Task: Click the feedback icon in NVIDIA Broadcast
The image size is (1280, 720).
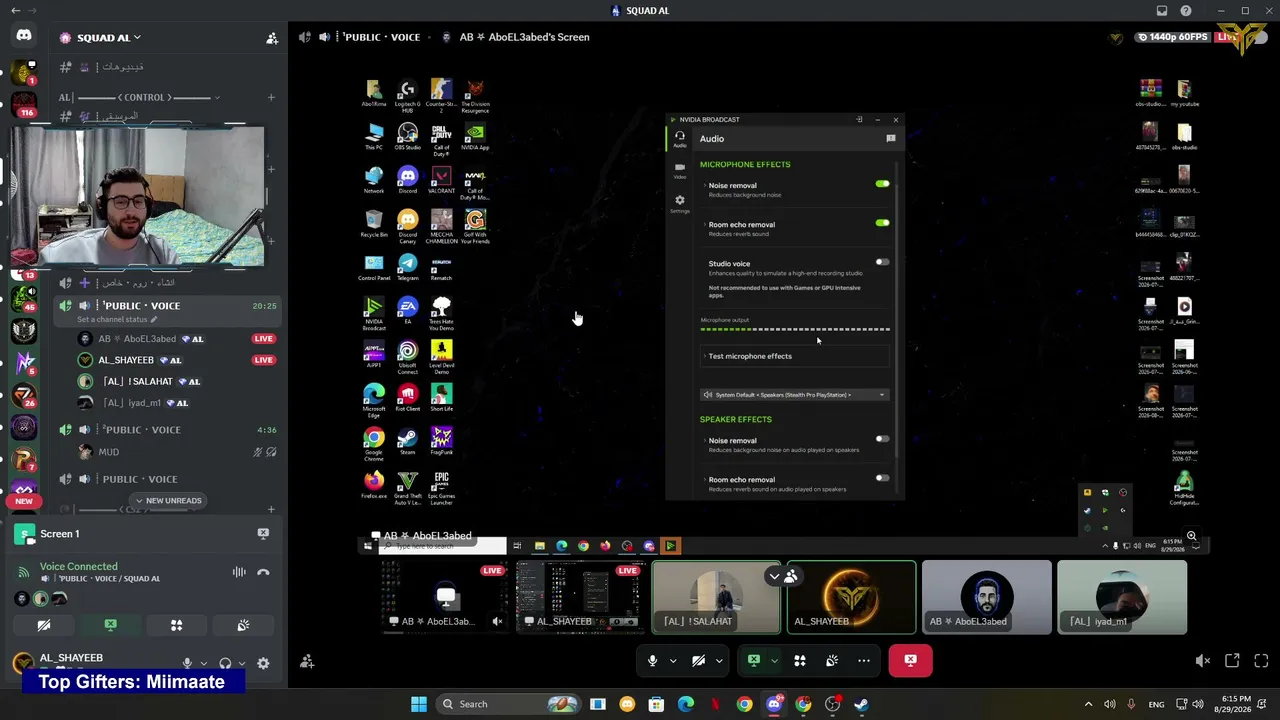Action: tap(891, 139)
